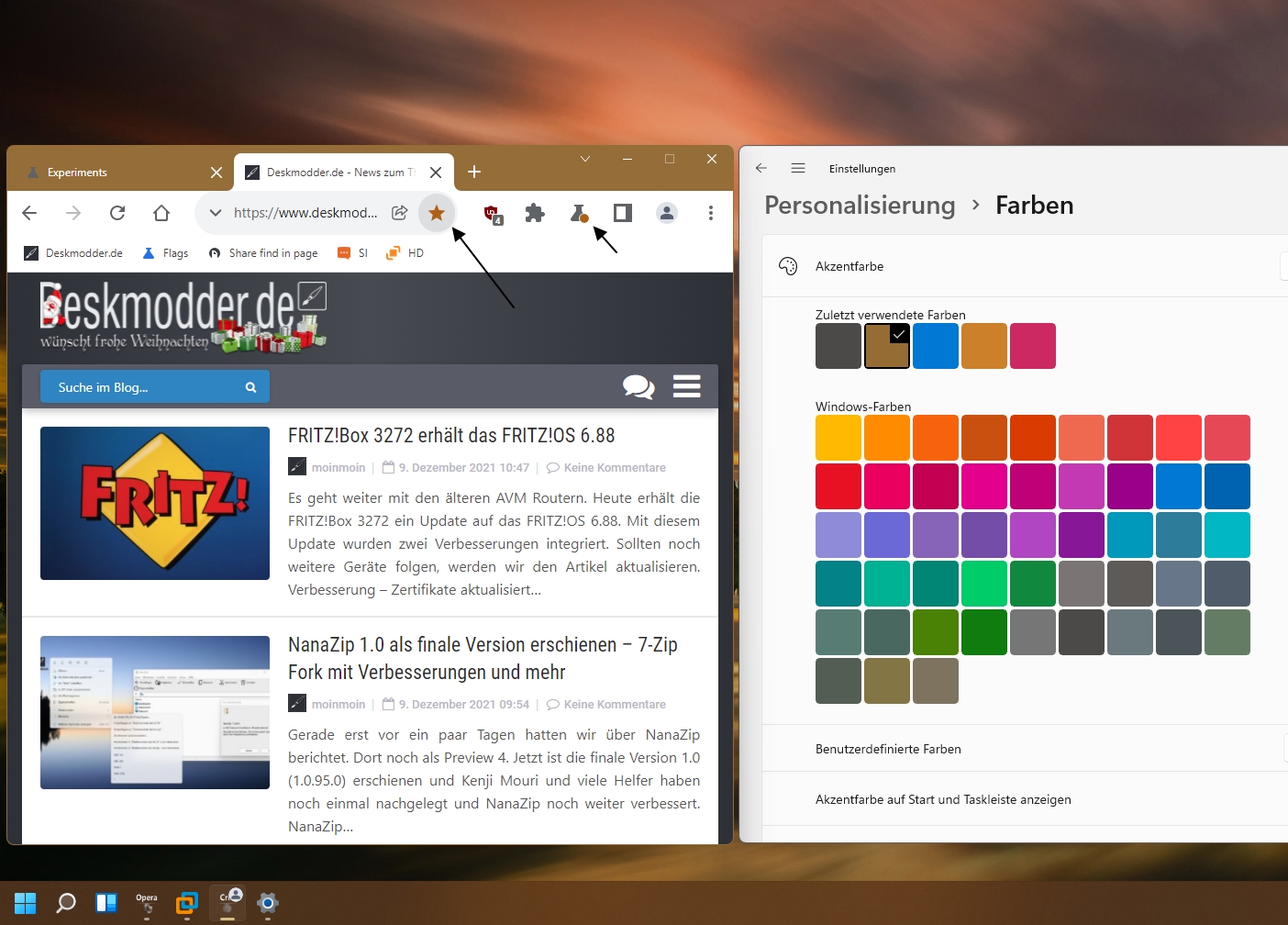1288x925 pixels.
Task: Close the Deskmodder.de tab
Action: pyautogui.click(x=436, y=173)
